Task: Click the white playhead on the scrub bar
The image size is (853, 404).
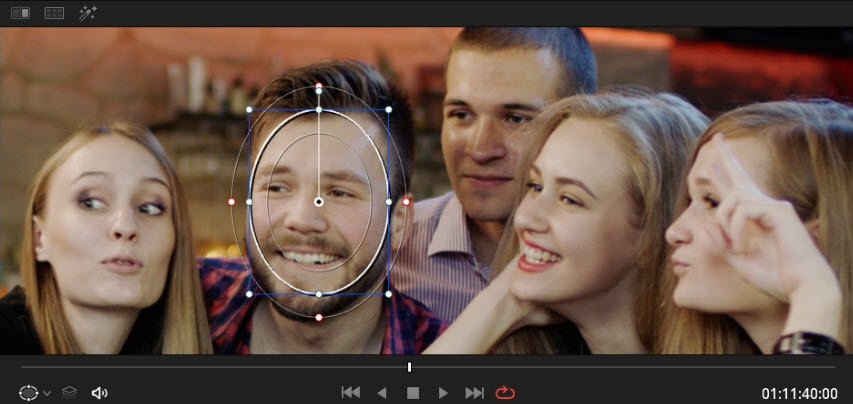Action: (409, 368)
